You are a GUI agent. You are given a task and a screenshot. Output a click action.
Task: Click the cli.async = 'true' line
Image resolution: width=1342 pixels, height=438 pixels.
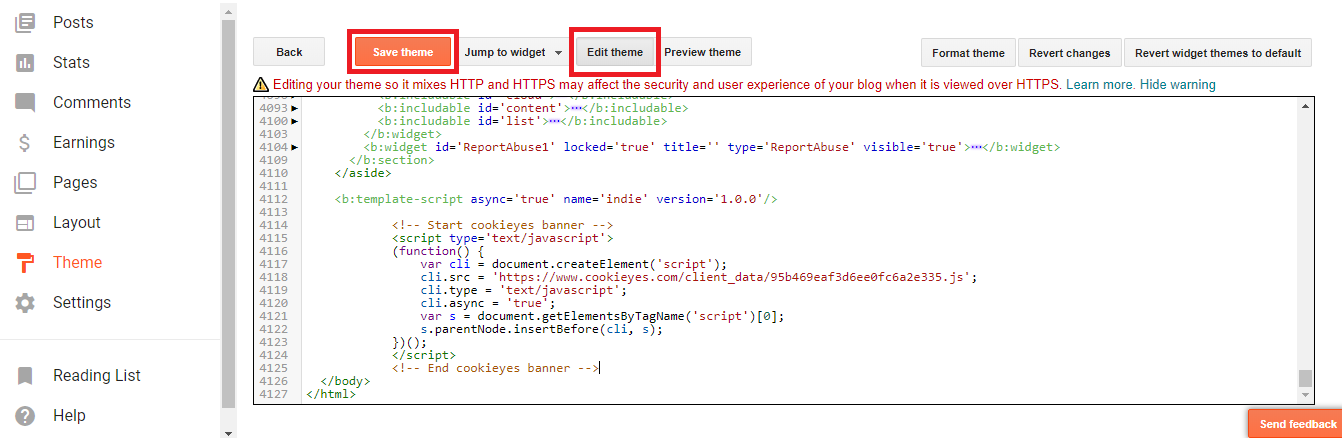pyautogui.click(x=489, y=303)
